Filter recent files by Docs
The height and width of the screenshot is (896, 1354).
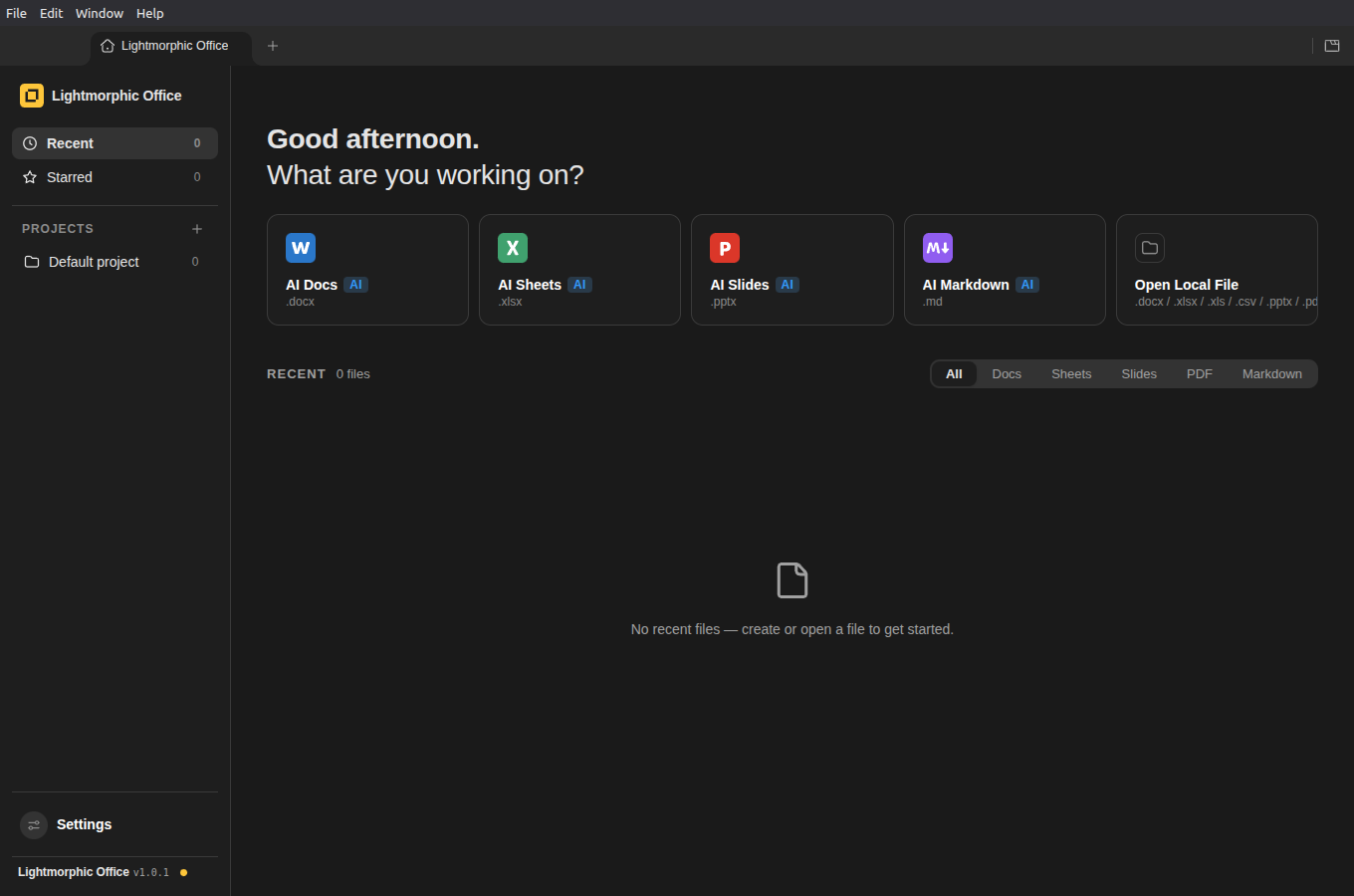coord(1007,374)
